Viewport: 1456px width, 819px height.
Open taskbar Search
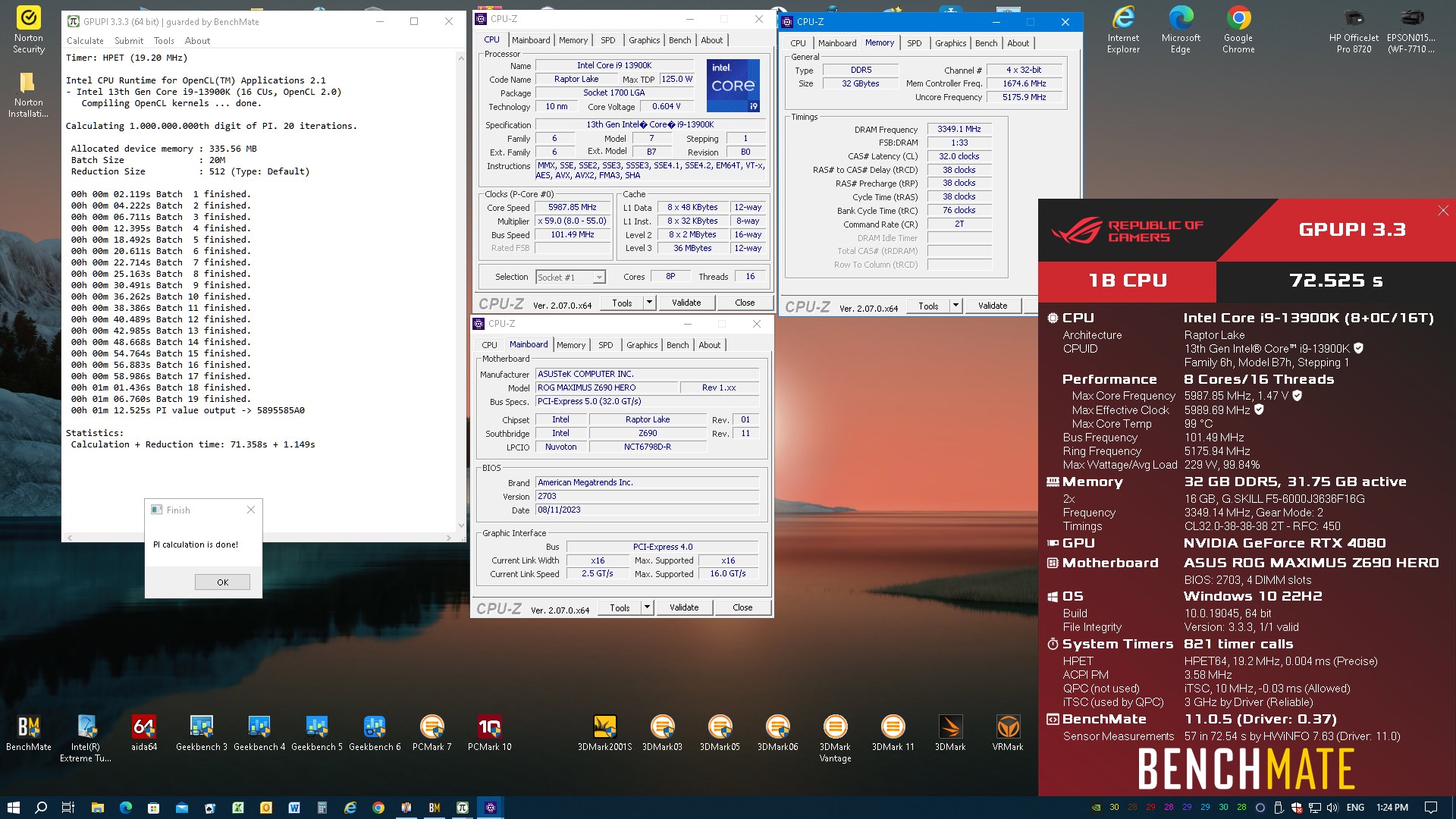point(41,808)
